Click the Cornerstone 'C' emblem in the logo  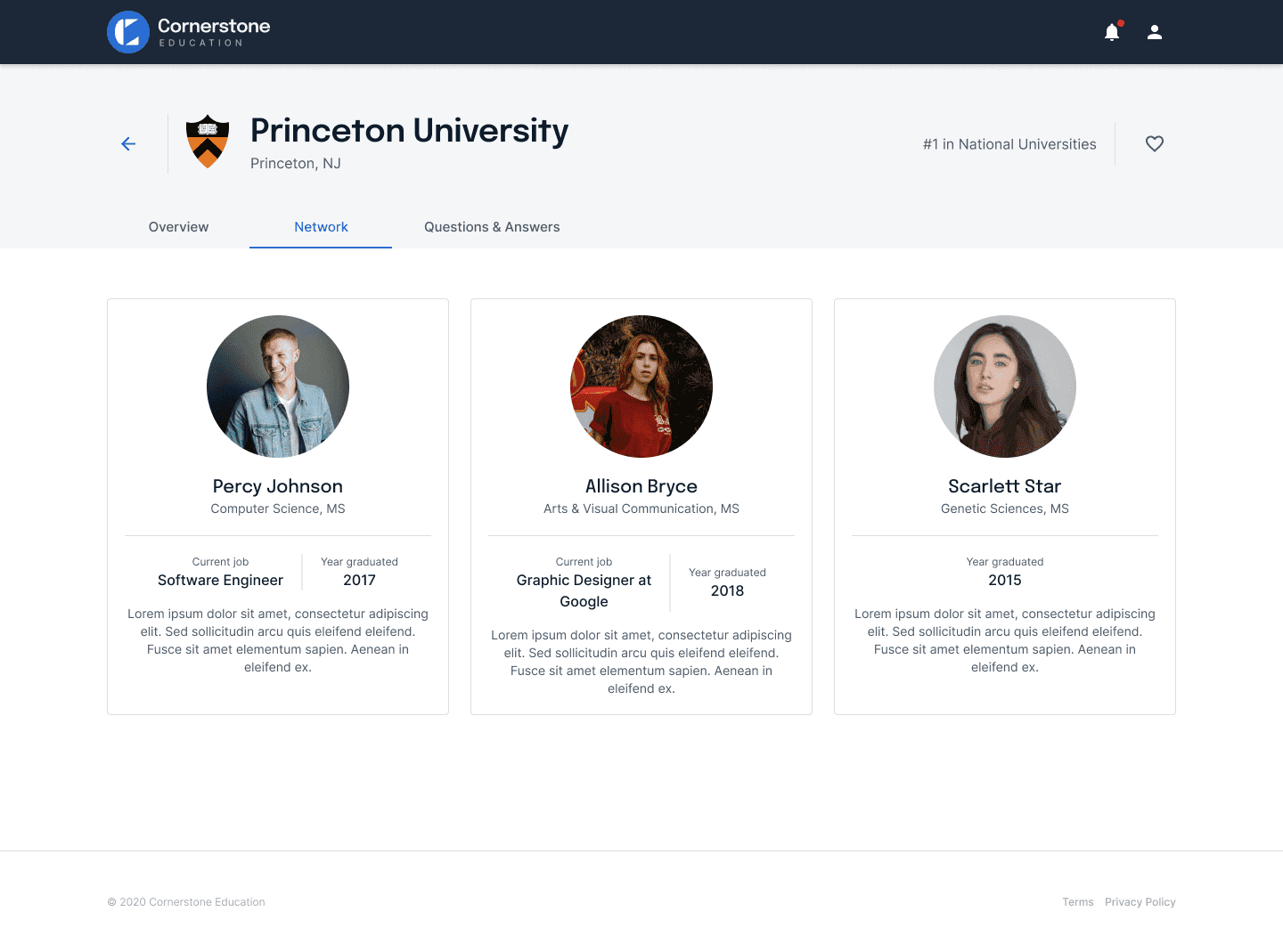127,31
